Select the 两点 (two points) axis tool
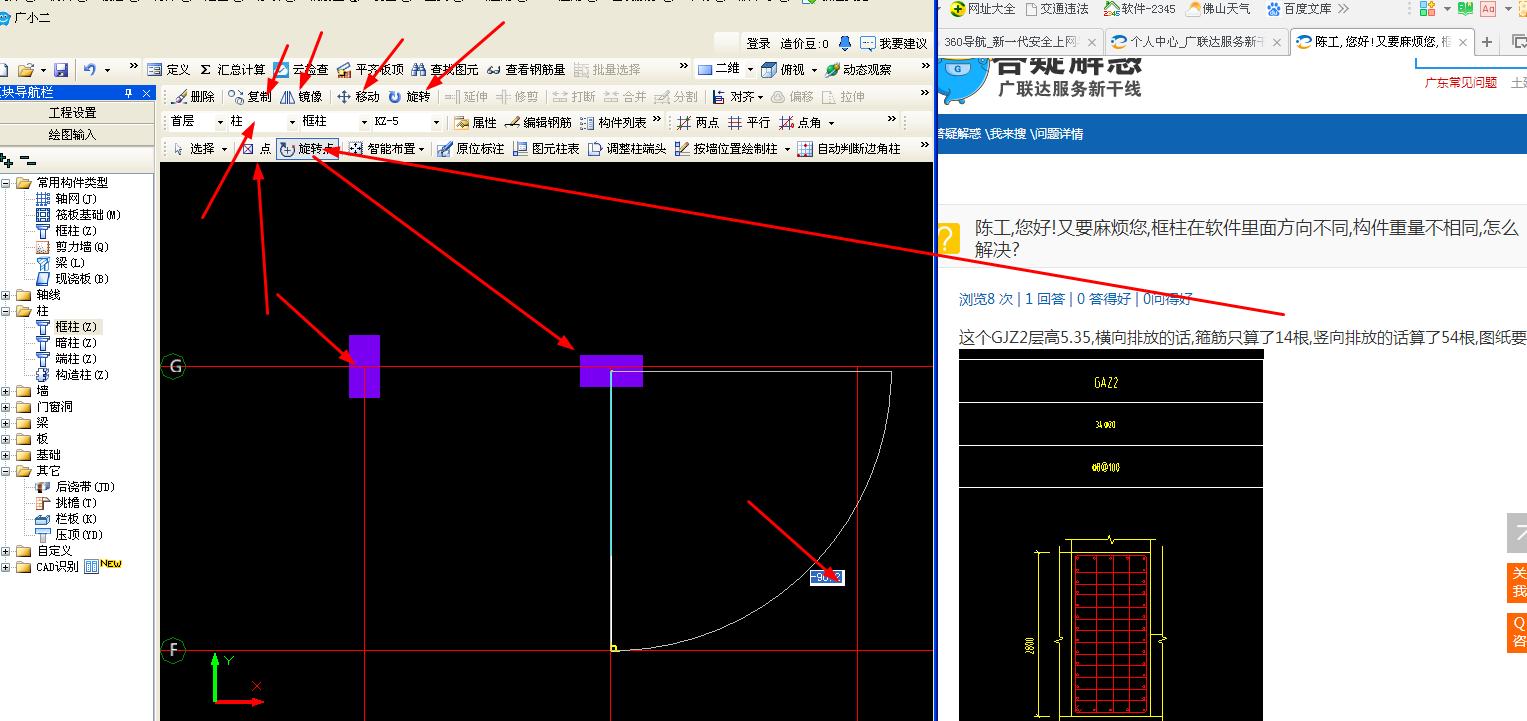The height and width of the screenshot is (721, 1527). coord(698,123)
